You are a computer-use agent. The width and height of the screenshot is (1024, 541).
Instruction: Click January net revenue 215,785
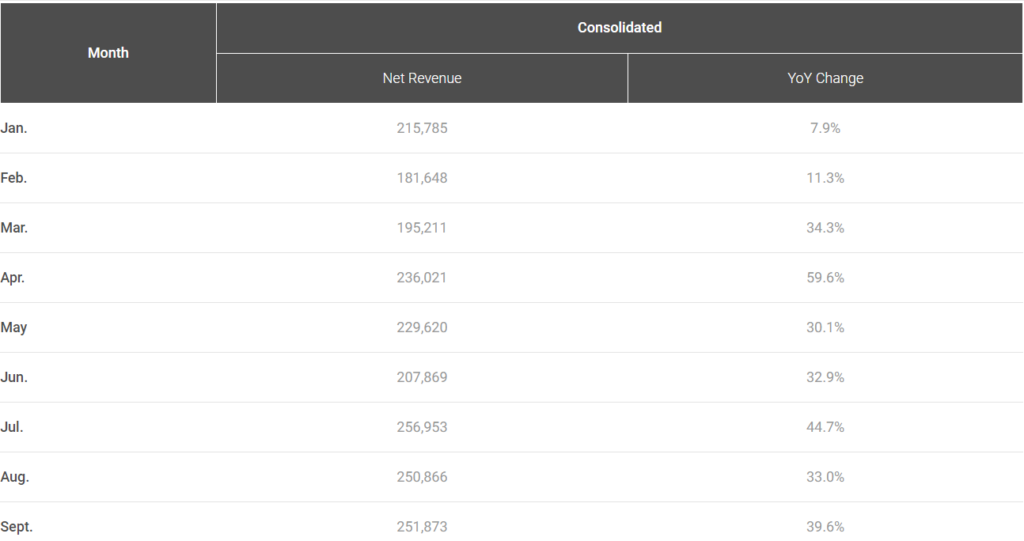[422, 128]
